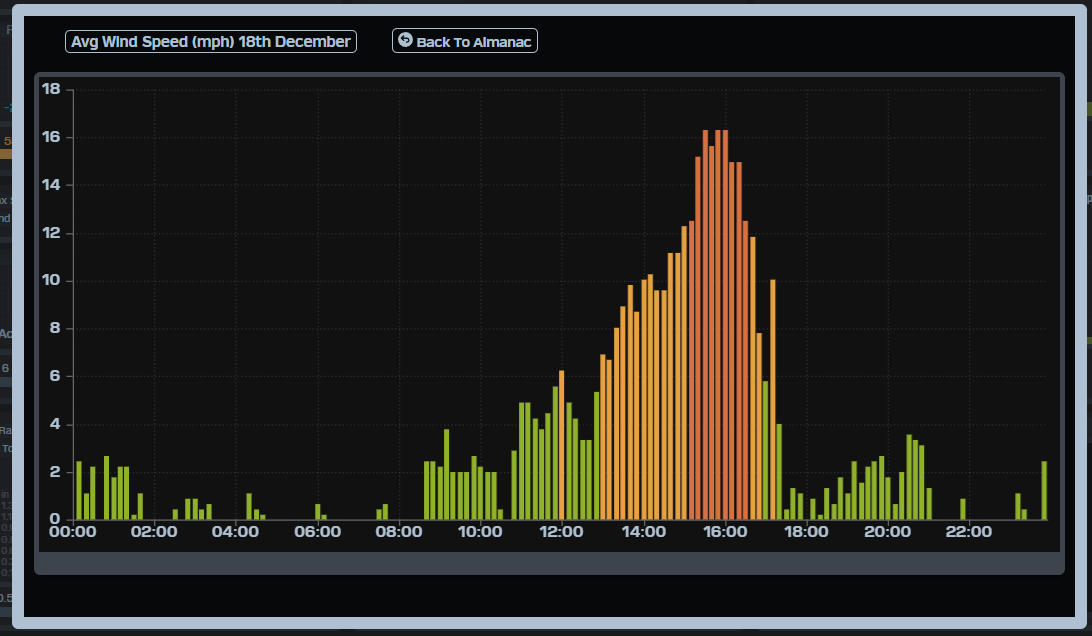Click the Back To Almanac button
1092x636 pixels.
tap(465, 41)
